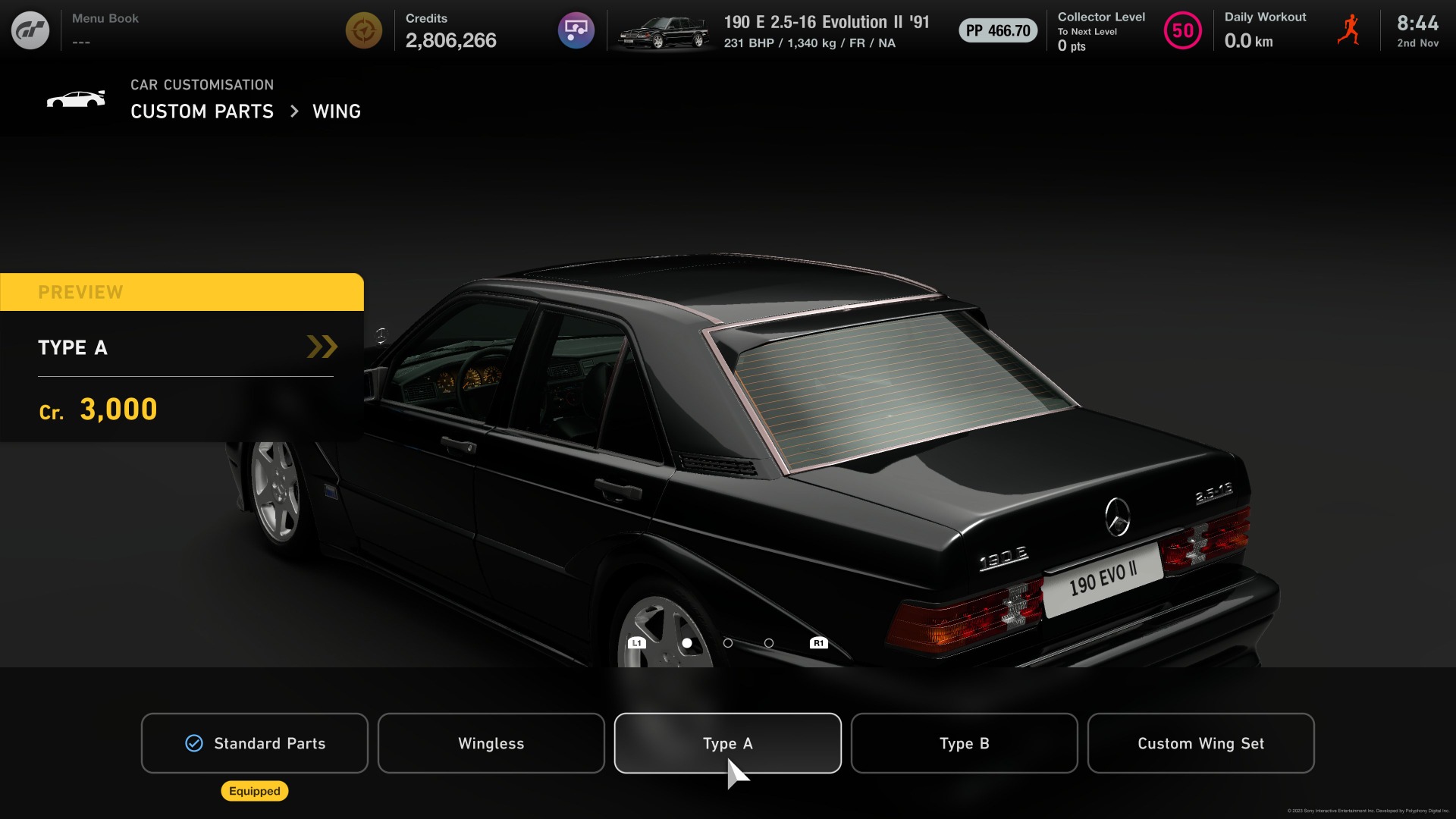The image size is (1456, 819).
Task: Click the To Next Level 0 pts text
Action: [1087, 39]
